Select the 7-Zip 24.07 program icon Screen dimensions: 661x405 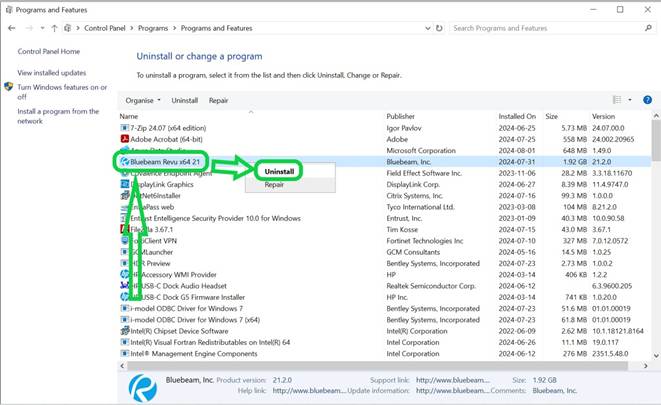[124, 128]
